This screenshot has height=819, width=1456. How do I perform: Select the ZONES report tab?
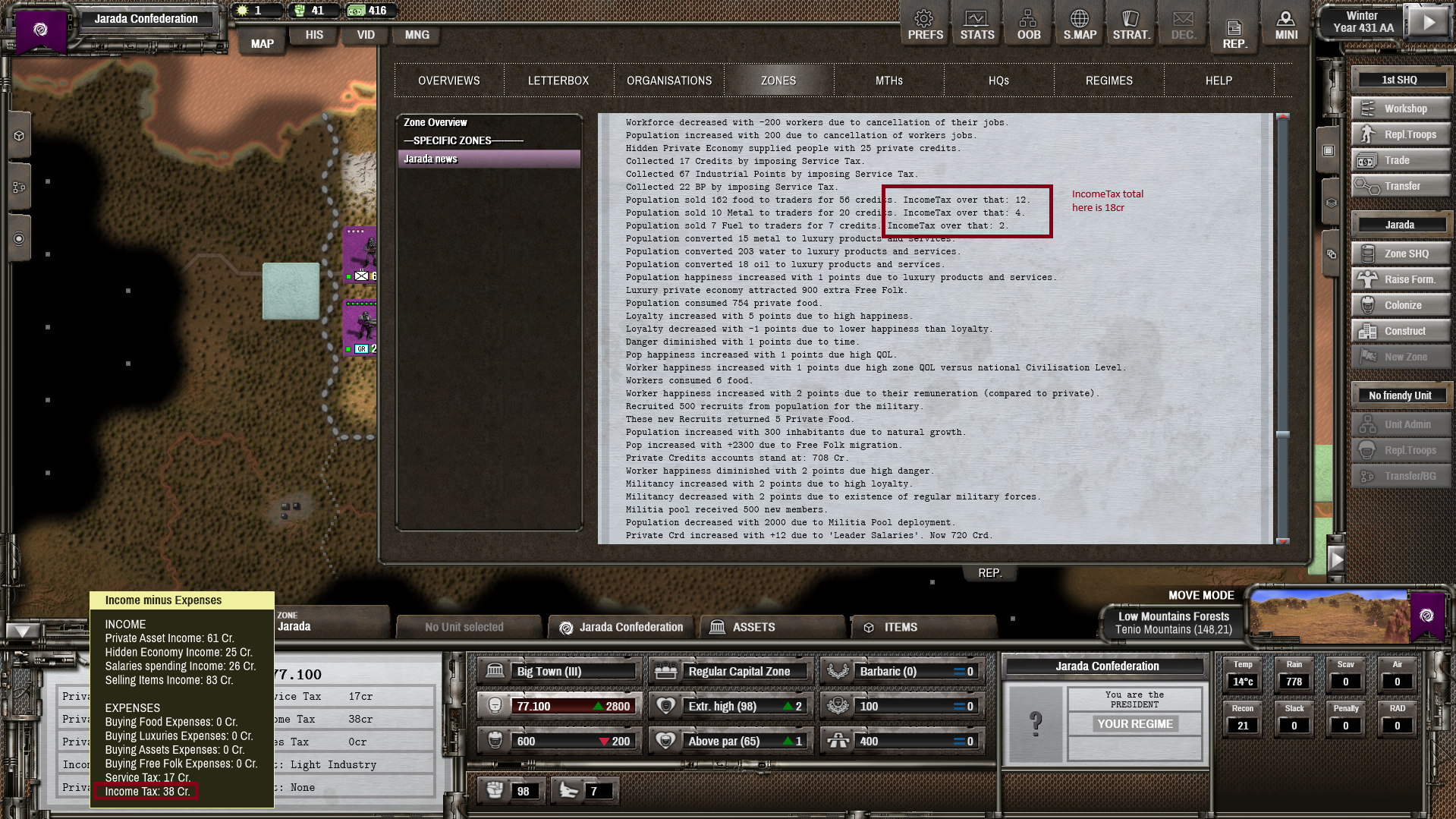[778, 80]
